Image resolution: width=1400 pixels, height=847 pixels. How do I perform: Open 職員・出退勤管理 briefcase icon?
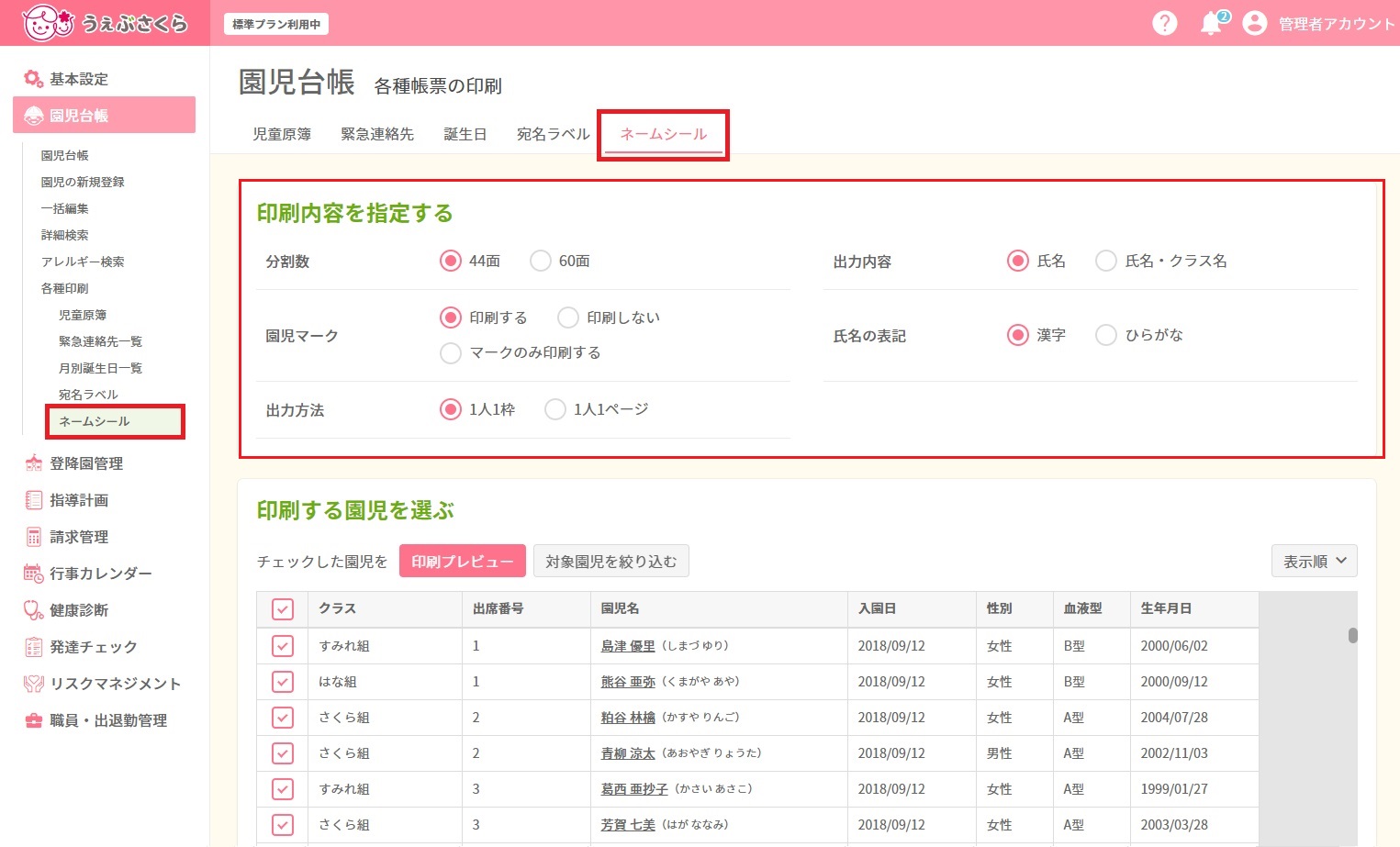click(x=34, y=720)
